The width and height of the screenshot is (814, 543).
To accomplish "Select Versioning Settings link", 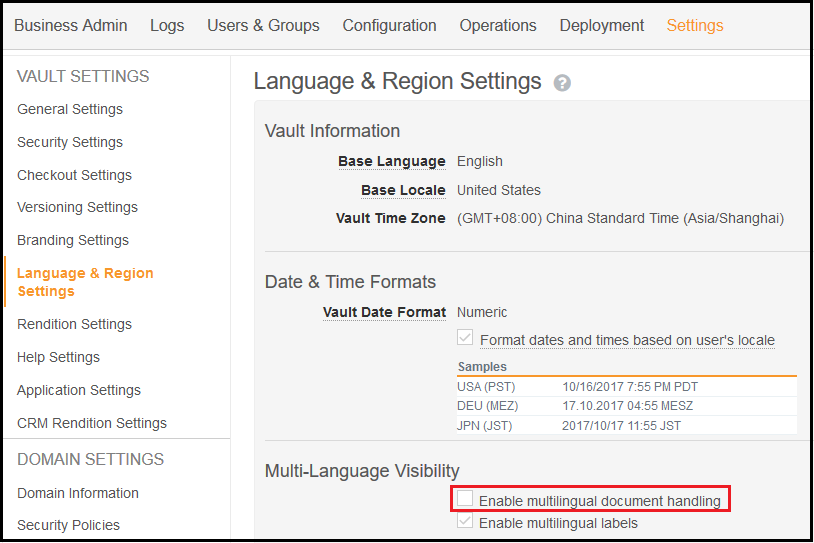I will (77, 207).
